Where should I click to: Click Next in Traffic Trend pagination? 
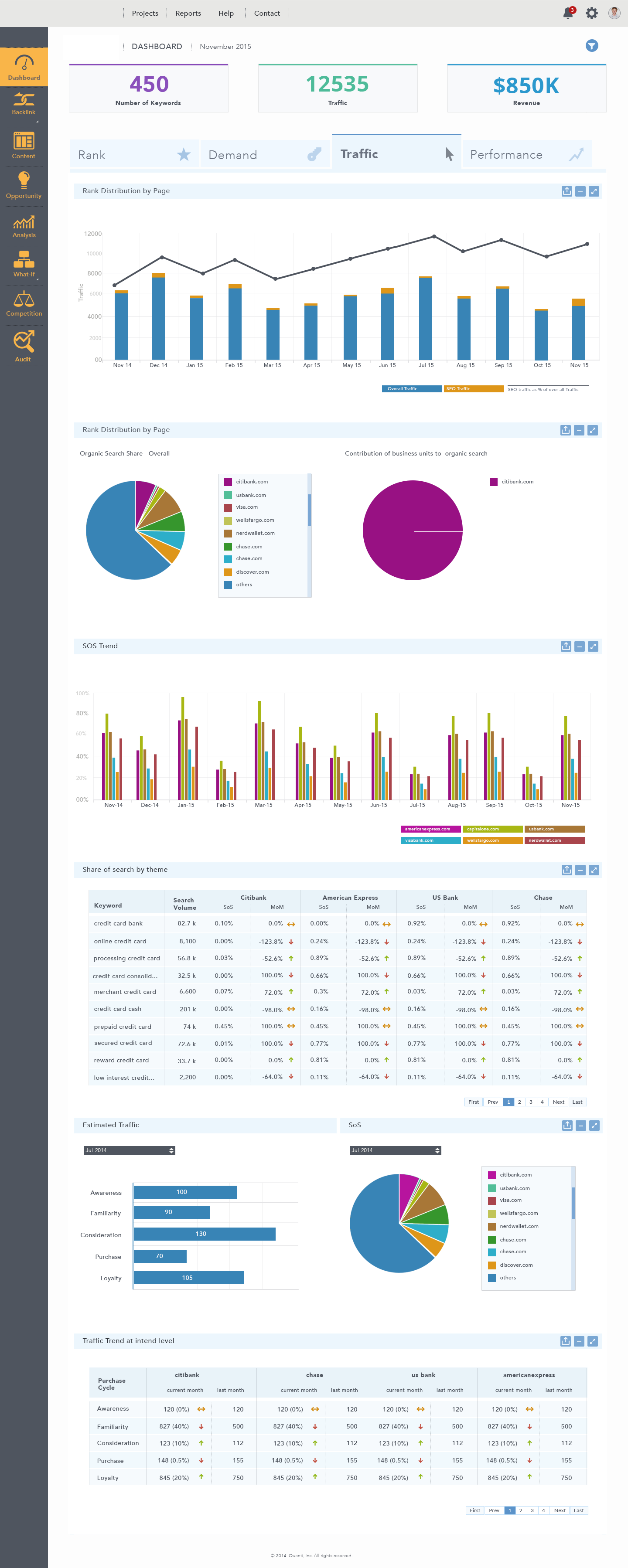[560, 1510]
